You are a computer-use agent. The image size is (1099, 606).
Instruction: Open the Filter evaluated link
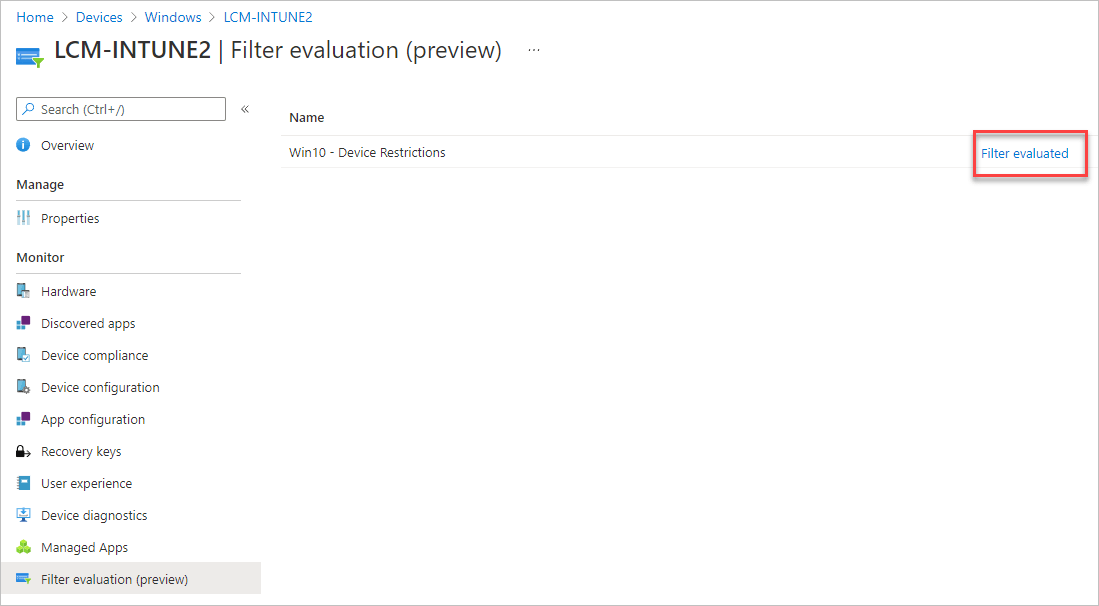tap(1024, 153)
